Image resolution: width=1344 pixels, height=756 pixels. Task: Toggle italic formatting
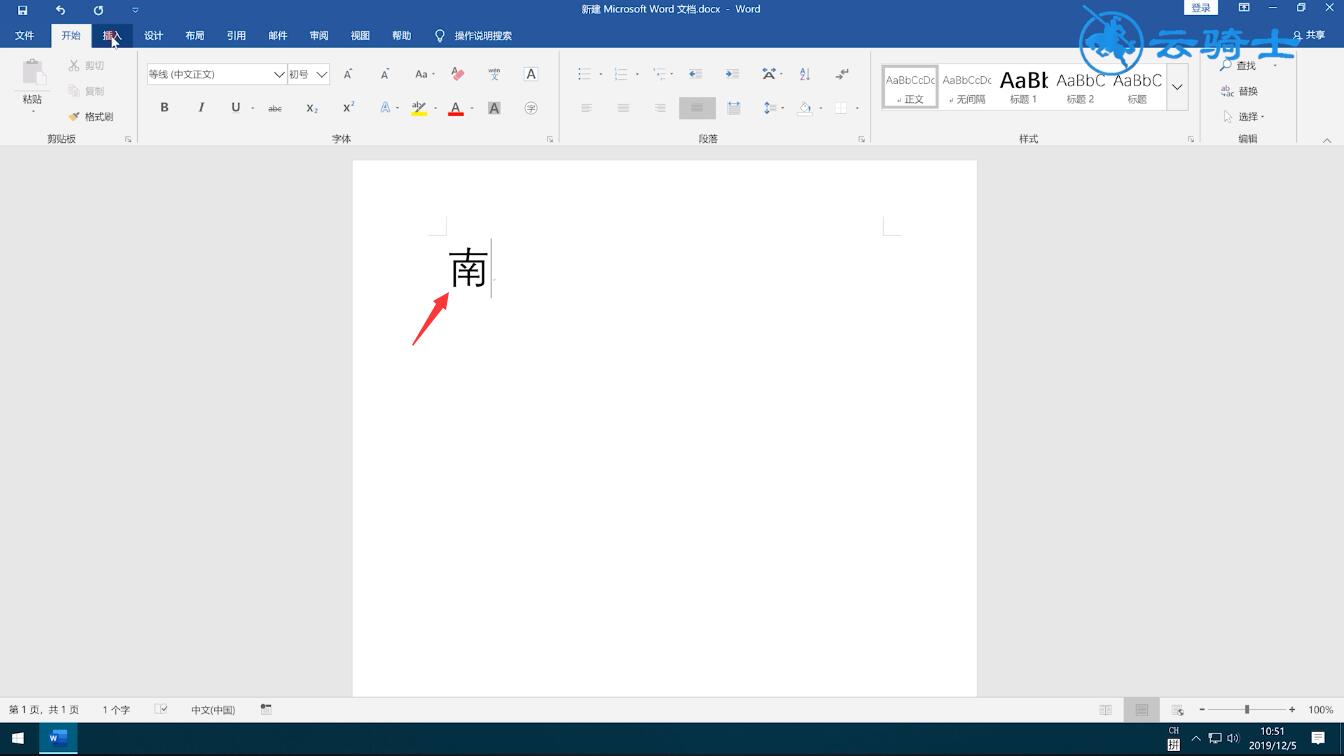tap(201, 108)
